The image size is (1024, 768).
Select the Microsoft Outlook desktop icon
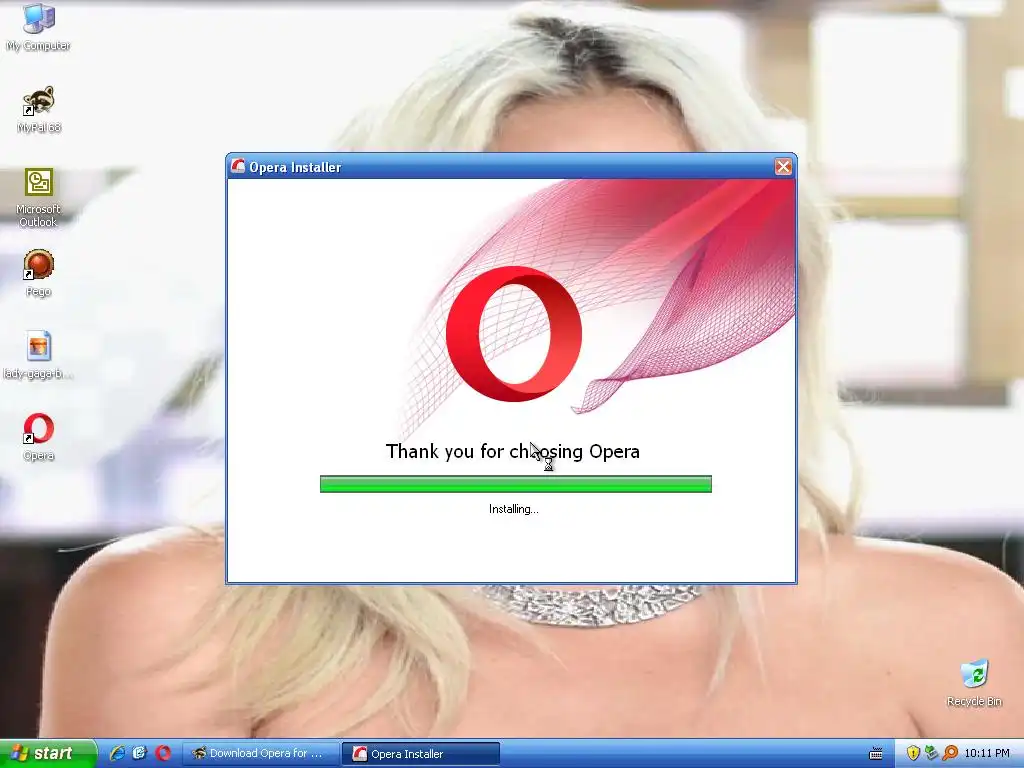pyautogui.click(x=38, y=198)
